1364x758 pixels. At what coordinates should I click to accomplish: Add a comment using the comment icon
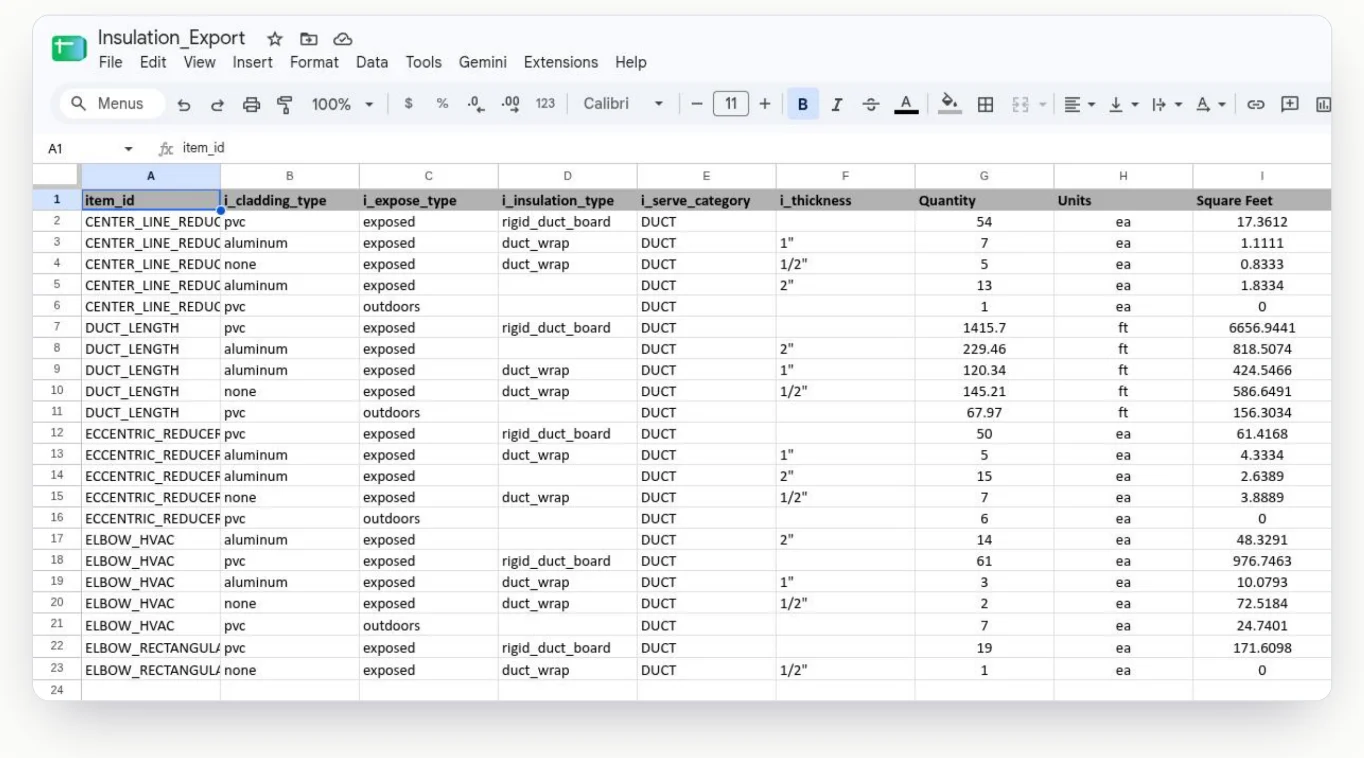pyautogui.click(x=1290, y=104)
